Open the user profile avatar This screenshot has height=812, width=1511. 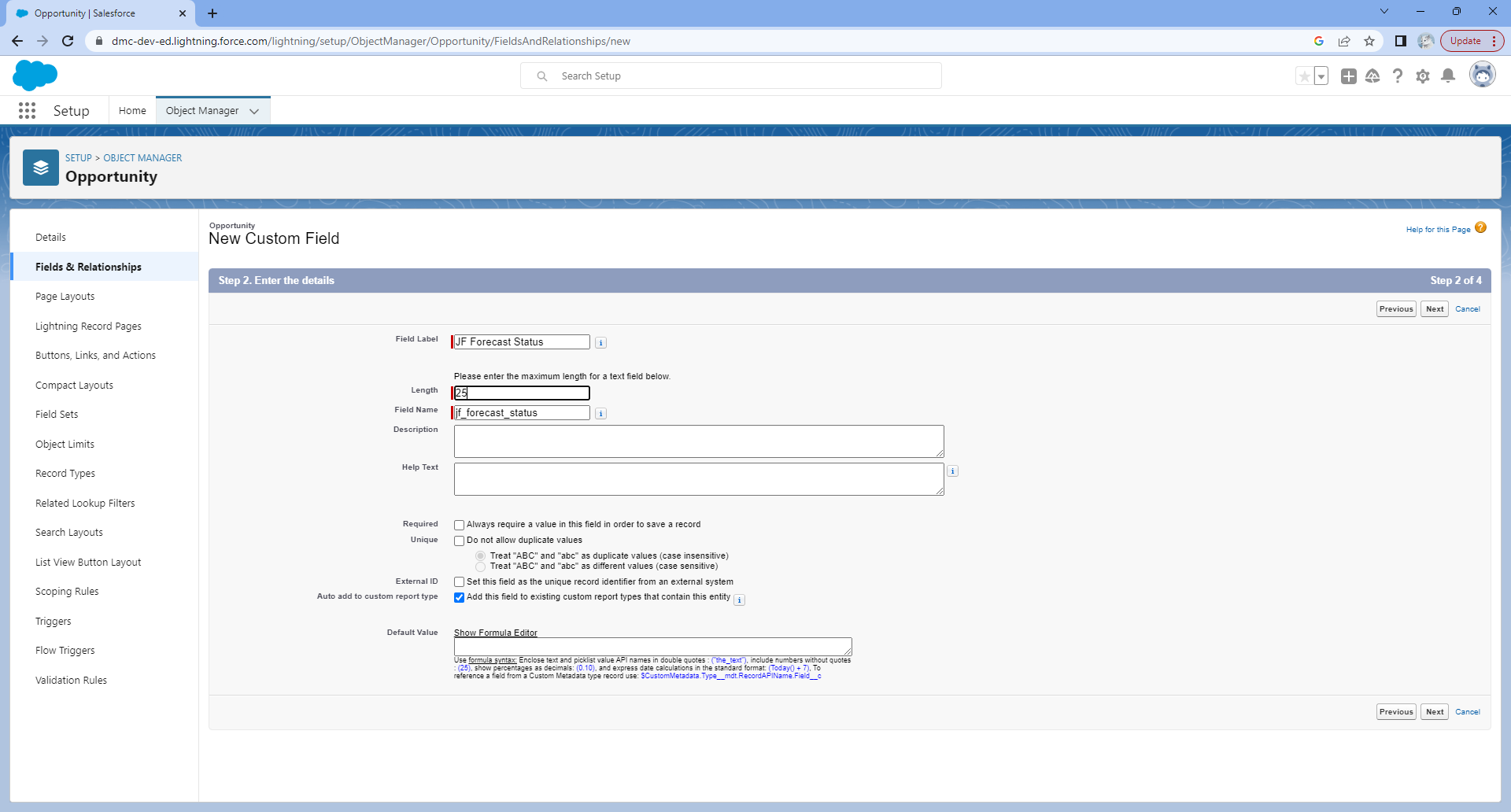1482,76
